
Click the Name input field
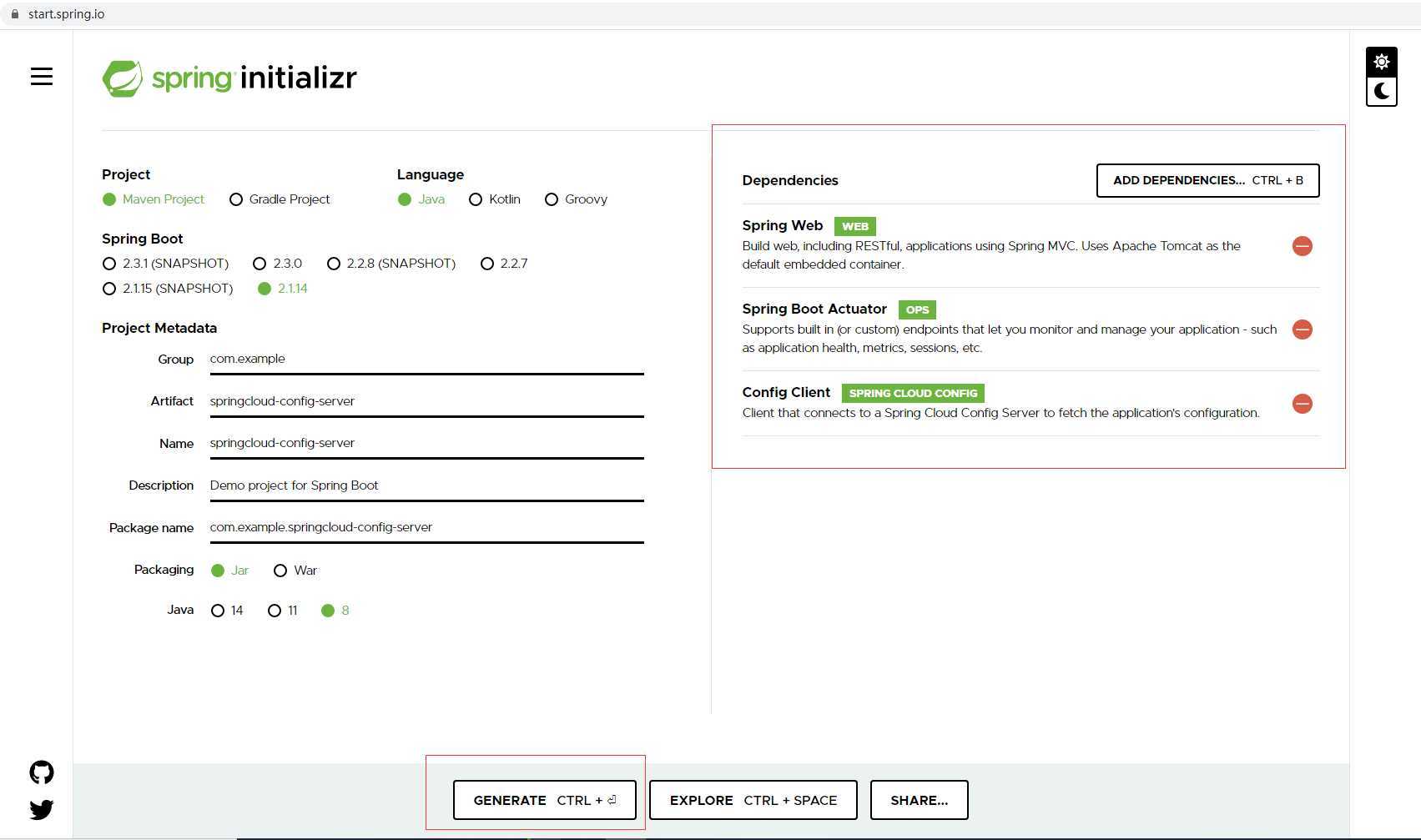click(426, 443)
